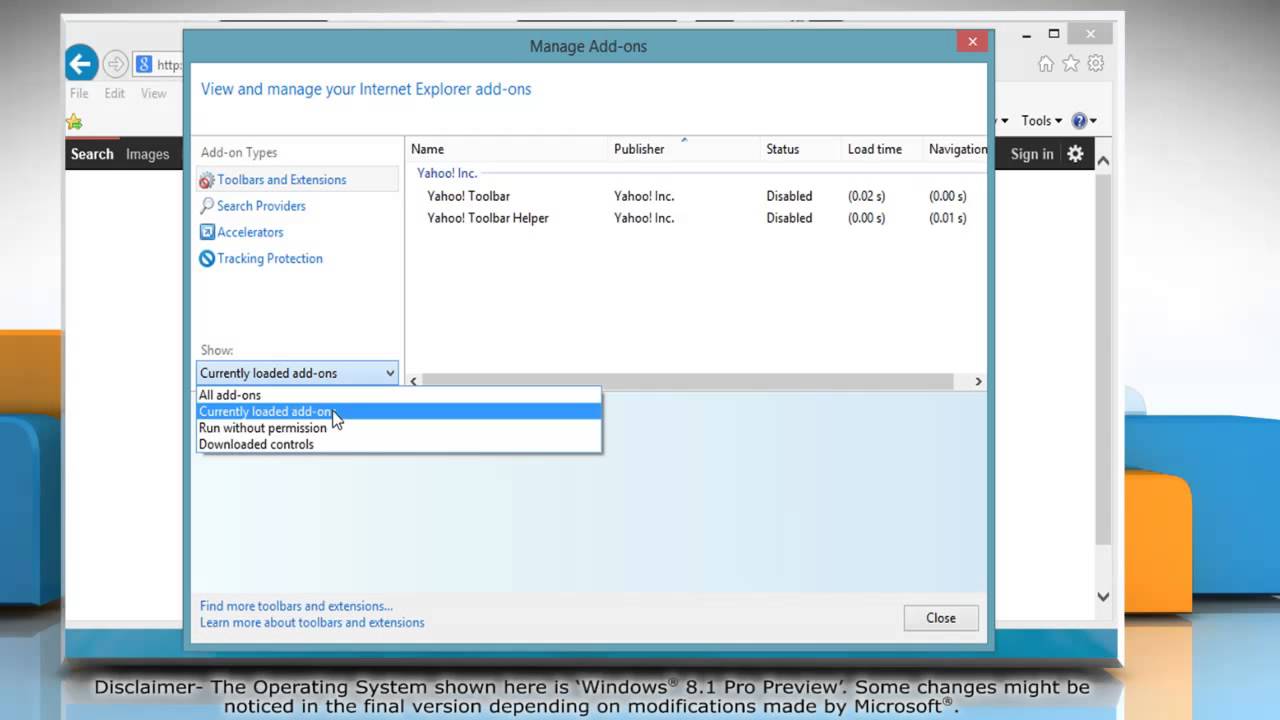Viewport: 1280px width, 720px height.
Task: Click the Search Providers magnifier icon
Action: (x=207, y=206)
